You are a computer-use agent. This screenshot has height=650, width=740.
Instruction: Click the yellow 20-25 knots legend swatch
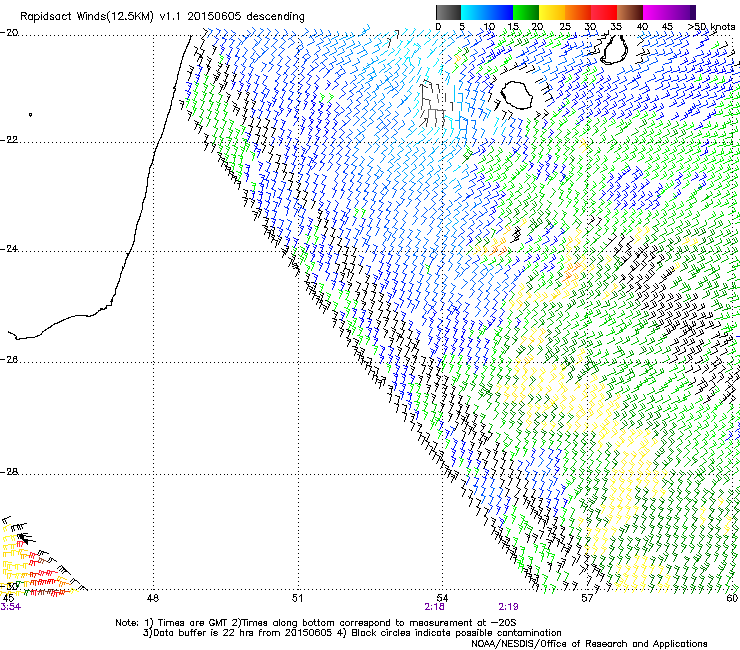tap(552, 12)
